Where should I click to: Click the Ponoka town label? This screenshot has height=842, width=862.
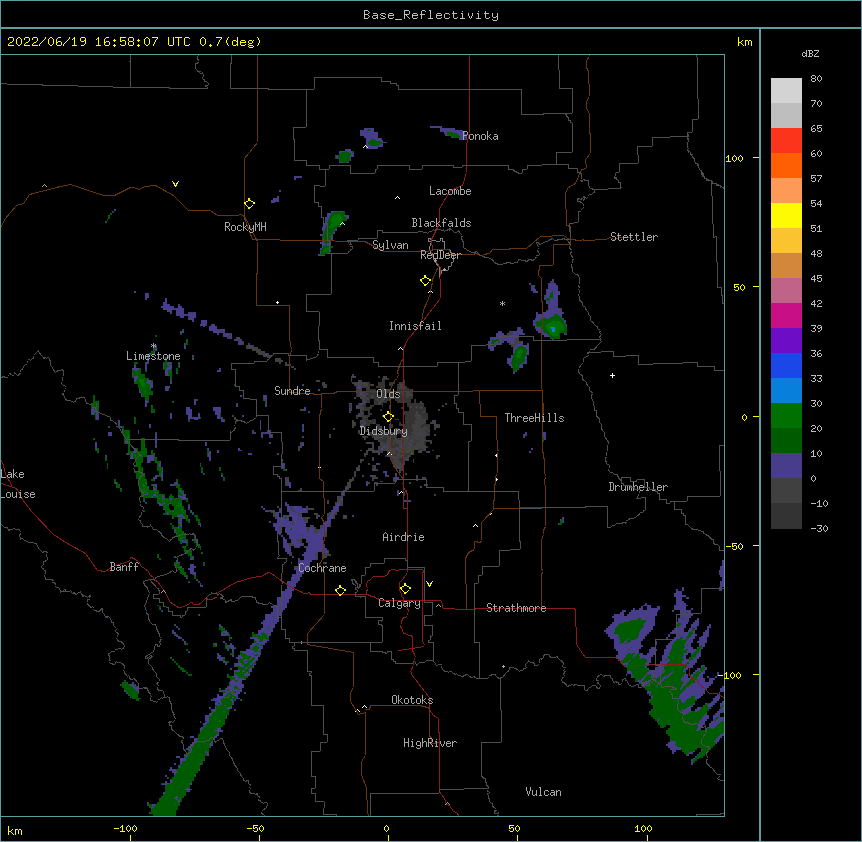pyautogui.click(x=480, y=136)
